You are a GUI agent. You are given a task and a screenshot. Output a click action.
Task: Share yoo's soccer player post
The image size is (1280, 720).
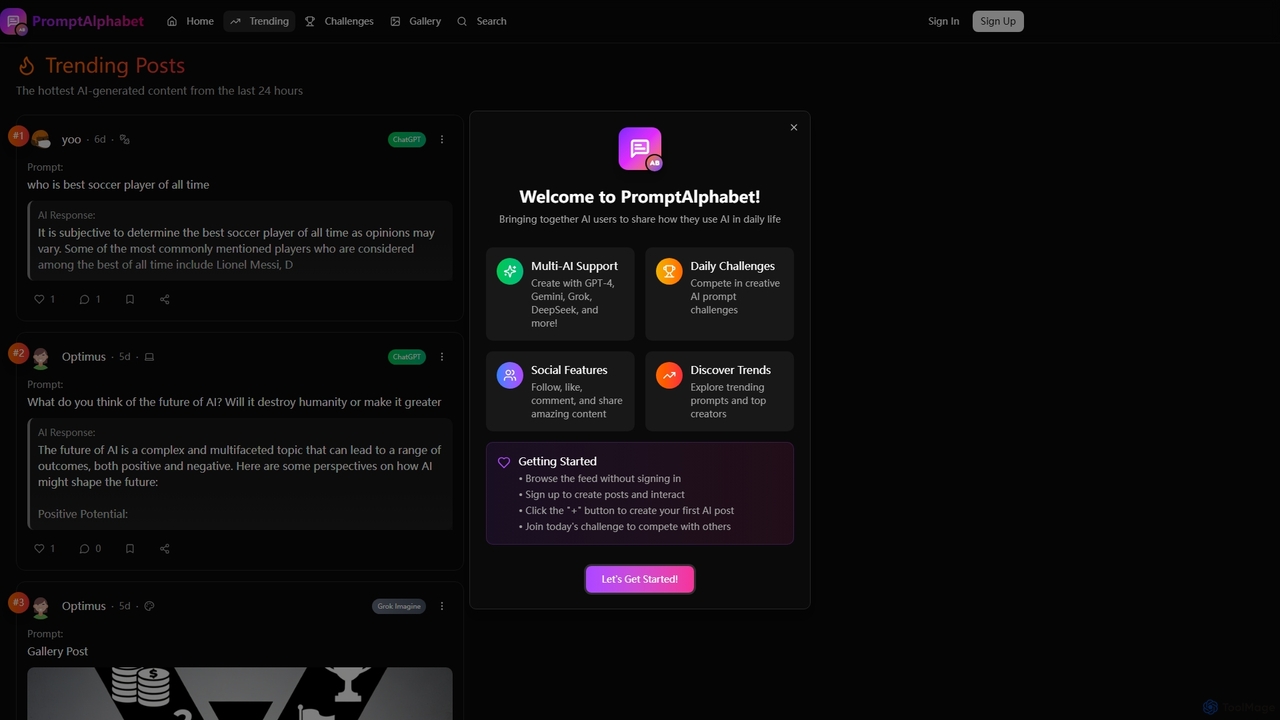tap(165, 299)
